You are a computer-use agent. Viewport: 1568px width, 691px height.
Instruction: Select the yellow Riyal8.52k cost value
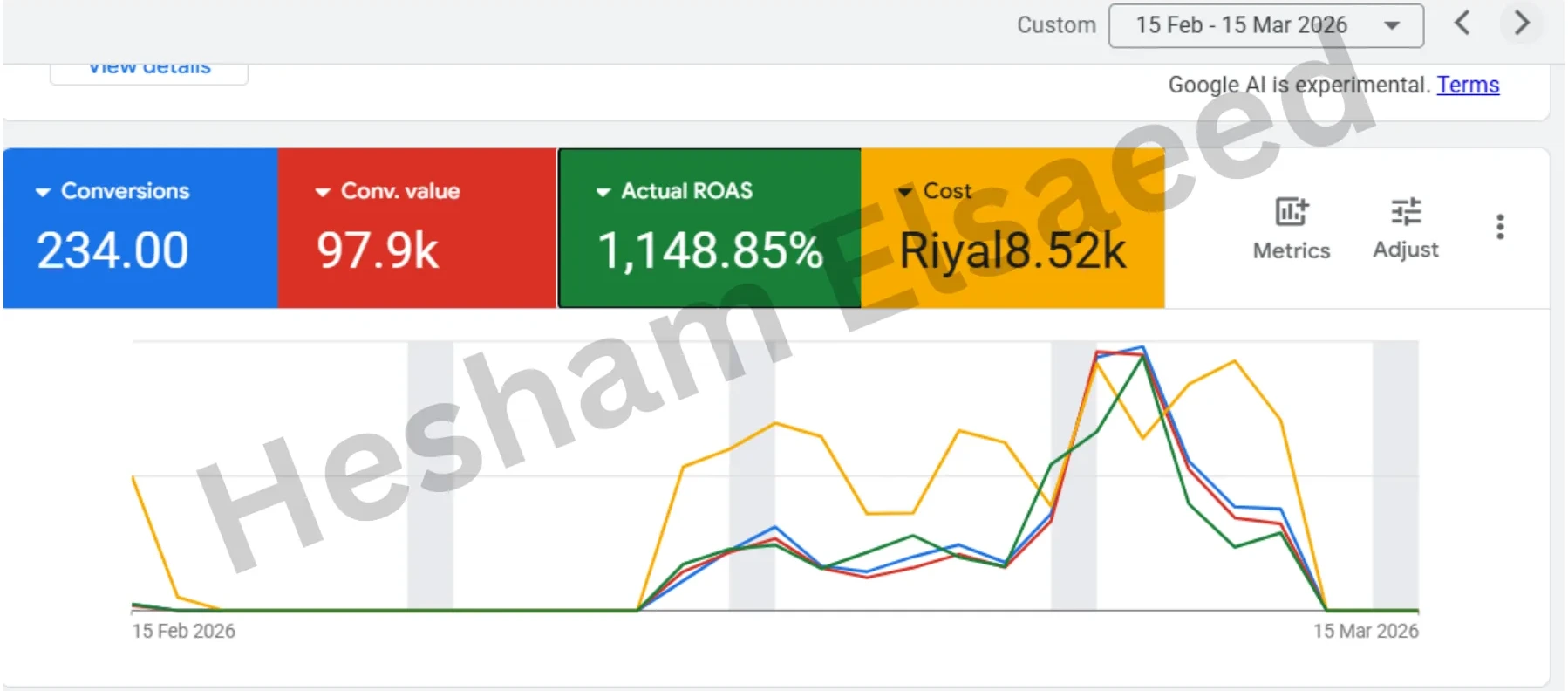click(x=1012, y=251)
